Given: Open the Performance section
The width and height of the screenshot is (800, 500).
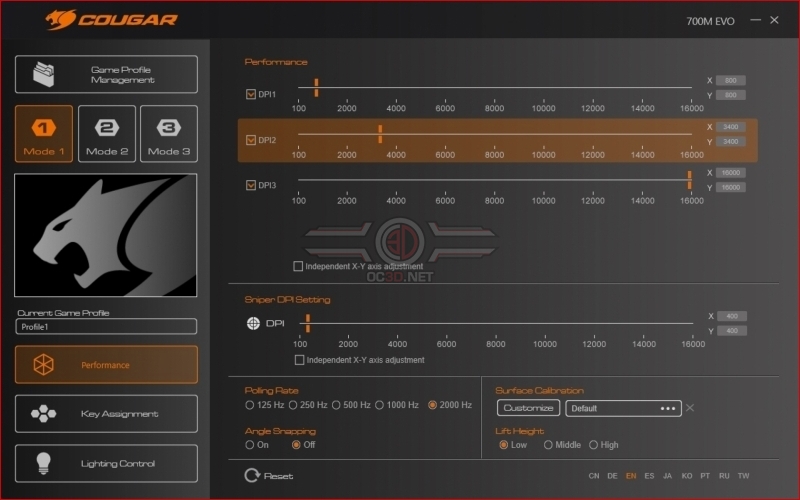Looking at the screenshot, I should pos(106,365).
